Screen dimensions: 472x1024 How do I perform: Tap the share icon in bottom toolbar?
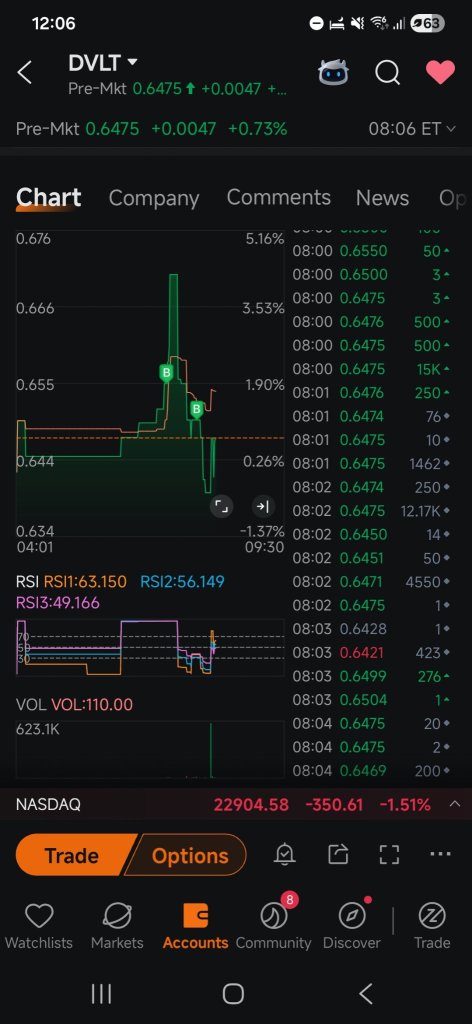(x=338, y=854)
